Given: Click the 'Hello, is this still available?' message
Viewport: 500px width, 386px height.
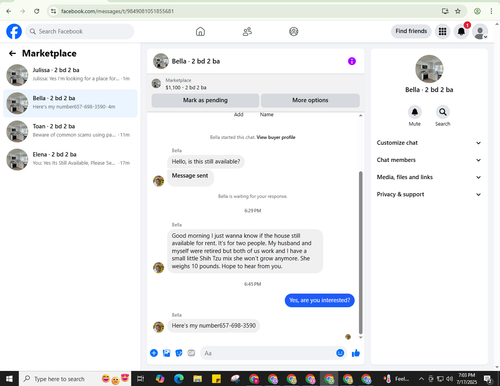Looking at the screenshot, I should click(x=206, y=162).
